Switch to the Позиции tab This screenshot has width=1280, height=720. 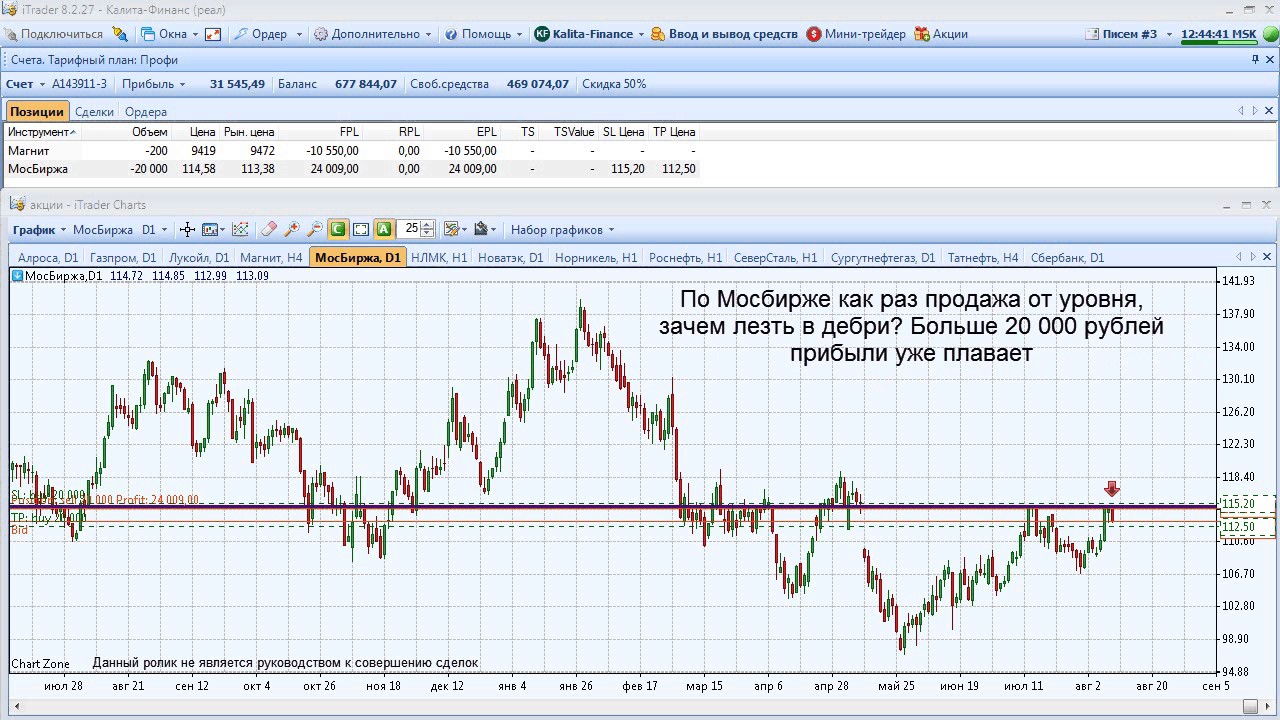tap(37, 112)
